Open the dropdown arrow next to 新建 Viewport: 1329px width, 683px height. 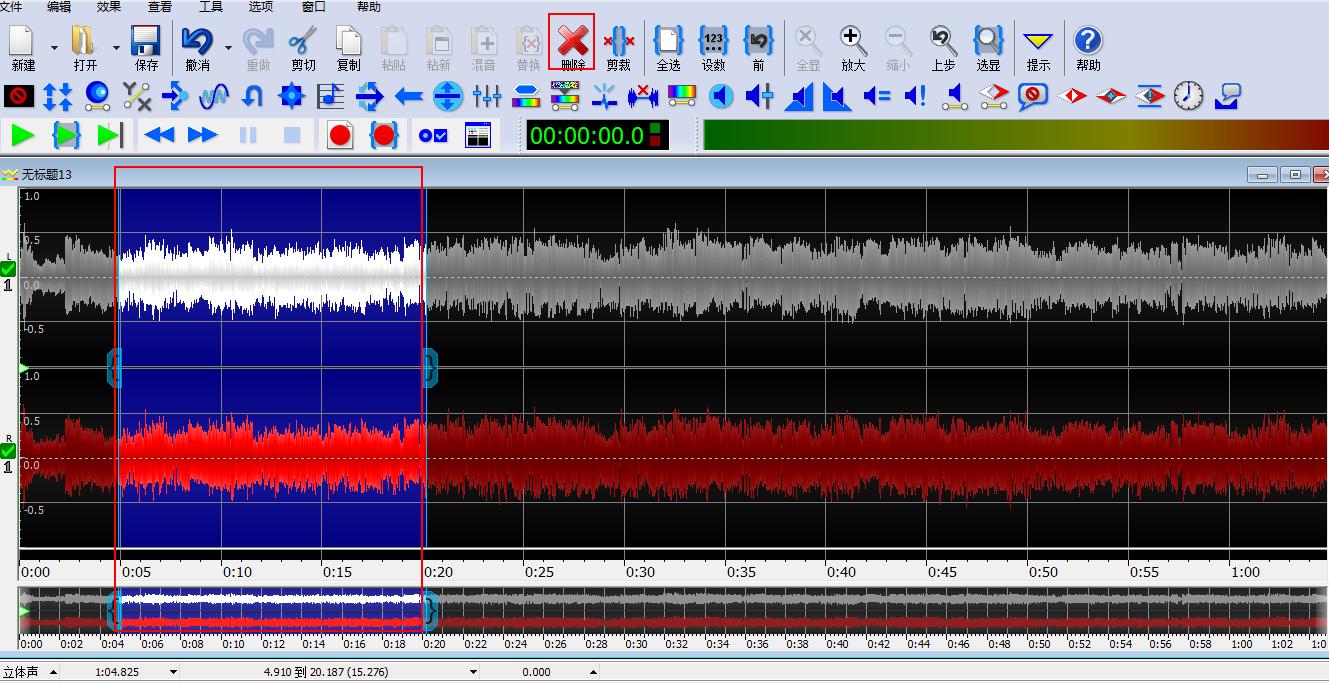point(54,47)
